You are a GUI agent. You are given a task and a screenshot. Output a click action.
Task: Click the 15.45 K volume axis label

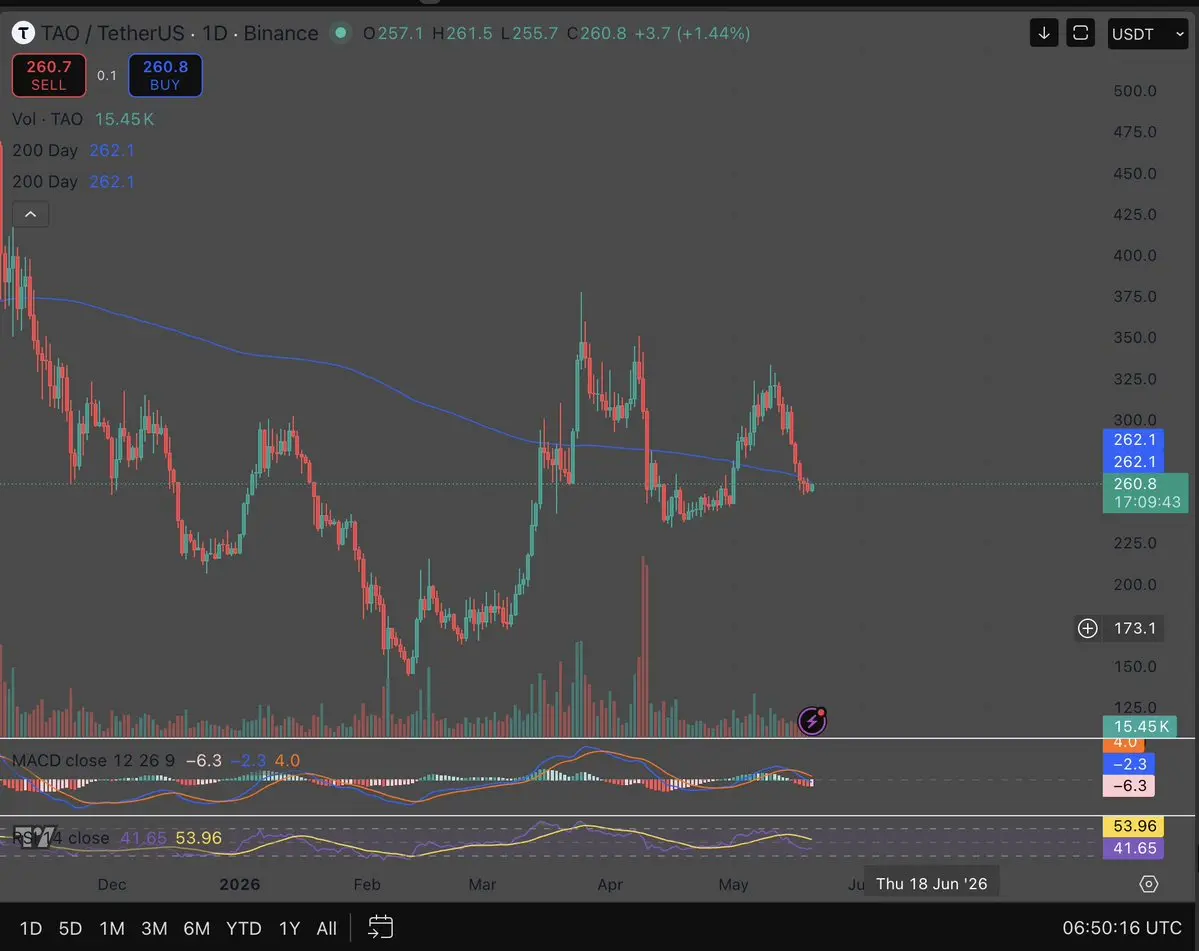1139,726
